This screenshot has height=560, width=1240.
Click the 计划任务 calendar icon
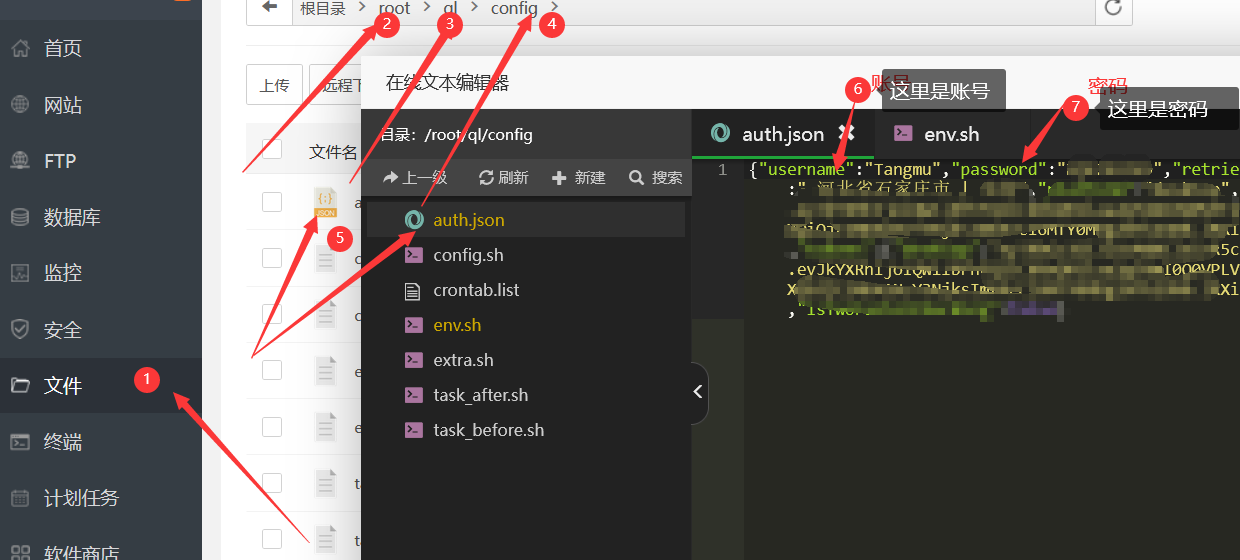tap(20, 497)
